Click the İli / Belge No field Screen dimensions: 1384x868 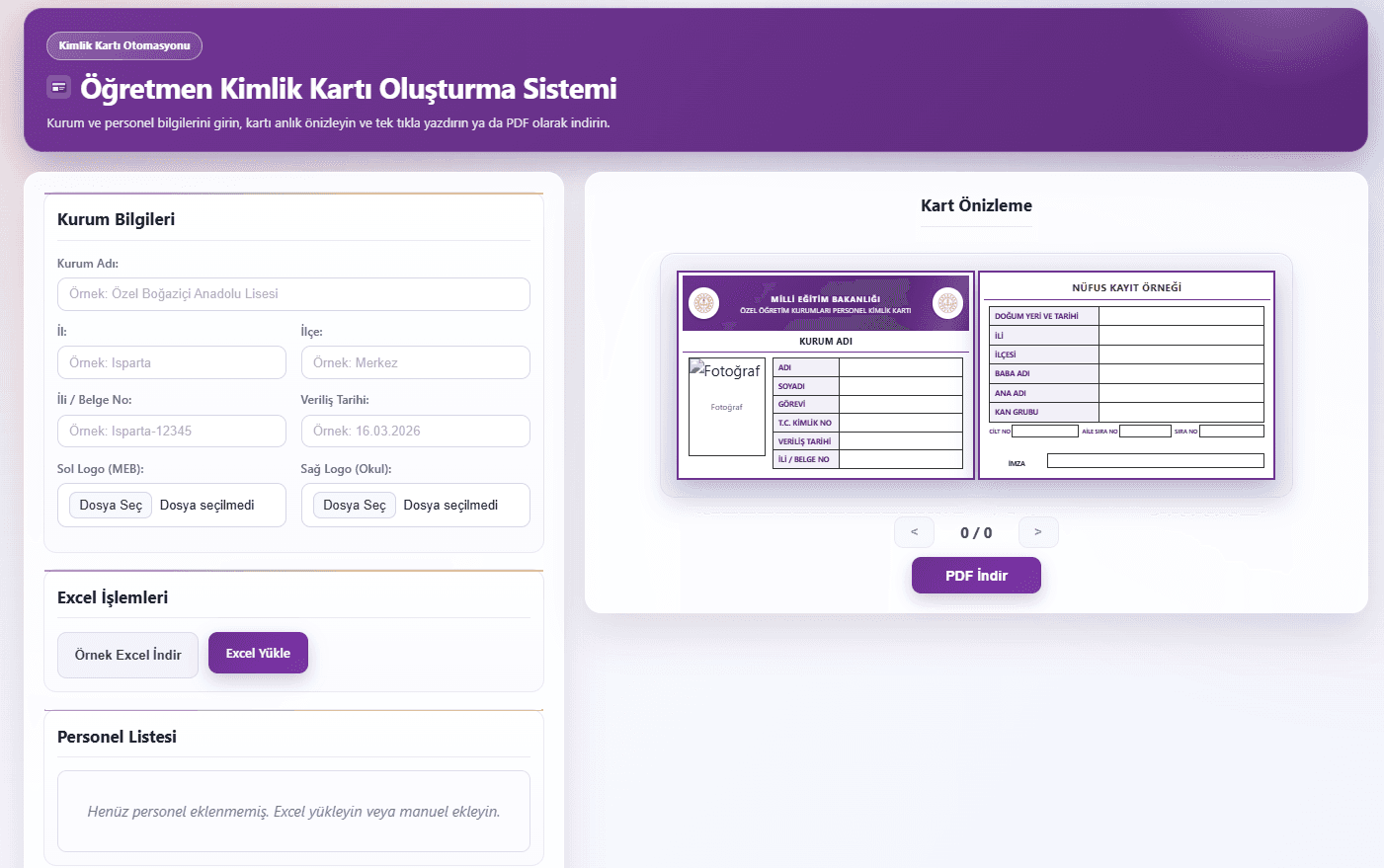click(171, 431)
